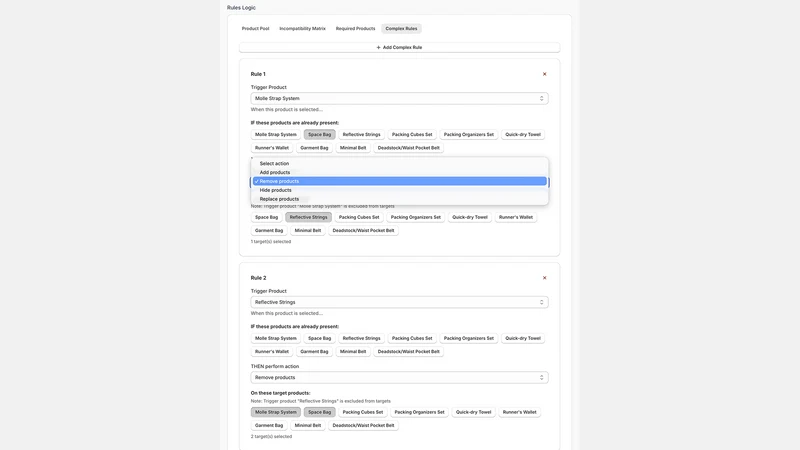Choose 'Replace products' option in dropdown
The image size is (800, 450).
[399, 199]
